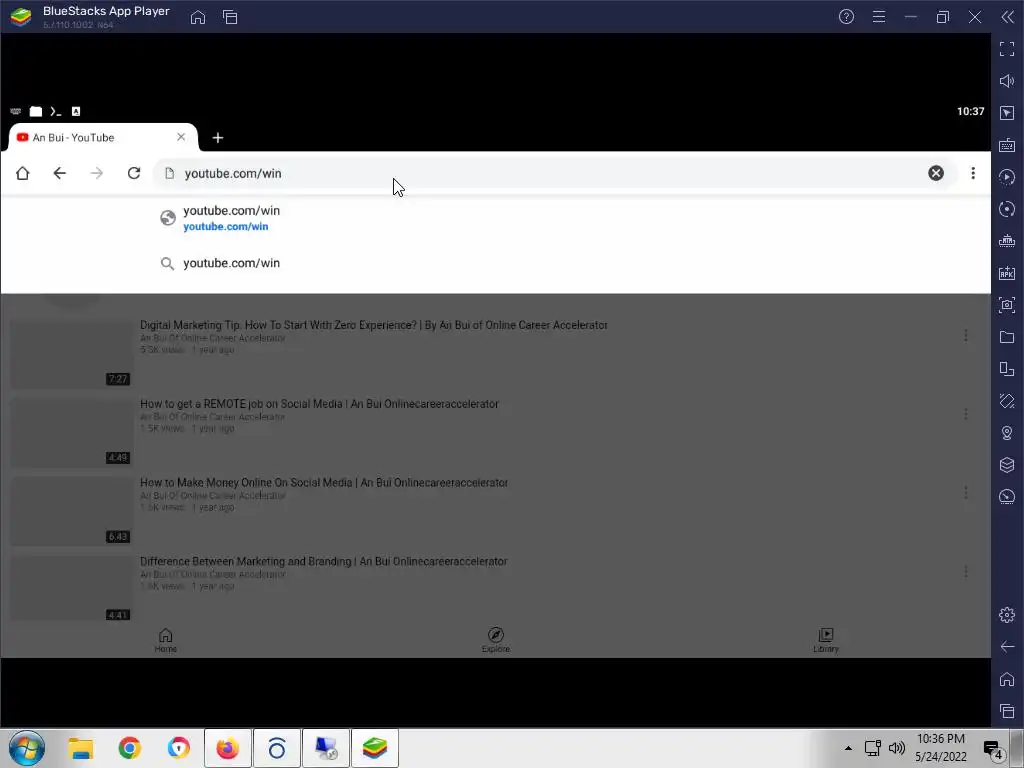The height and width of the screenshot is (768, 1024).
Task: Open options menu for Digital Marketing Tip video
Action: 965,336
